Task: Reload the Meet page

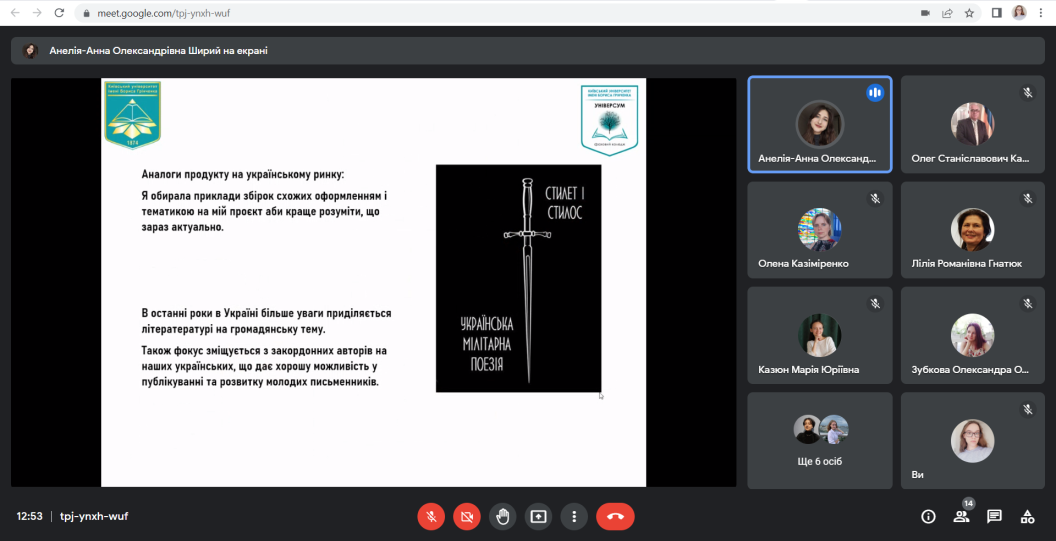Action: [x=59, y=13]
